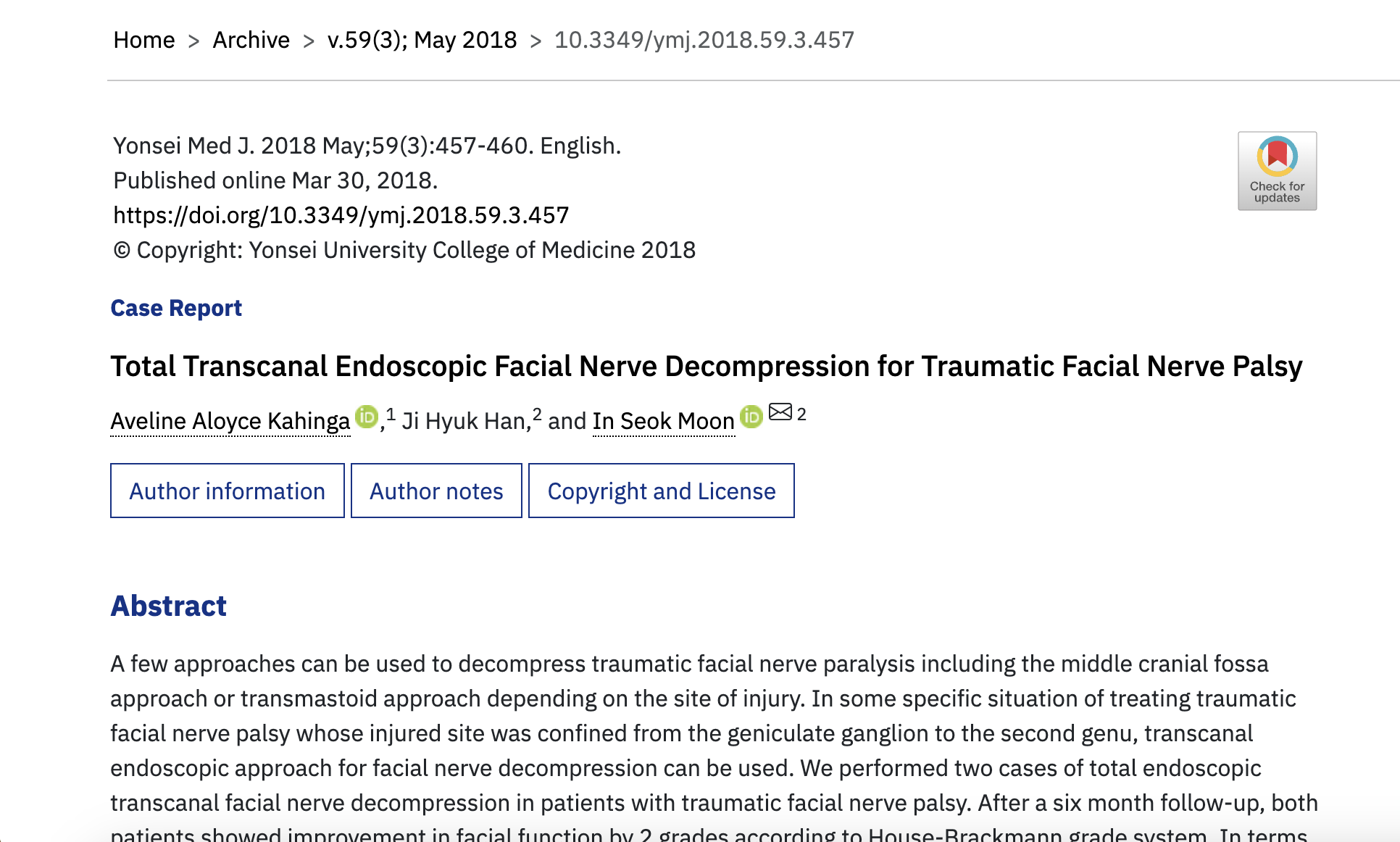Click affiliation superscript 2 after envelope icon
Screen dimensions: 1400x842
tap(801, 414)
